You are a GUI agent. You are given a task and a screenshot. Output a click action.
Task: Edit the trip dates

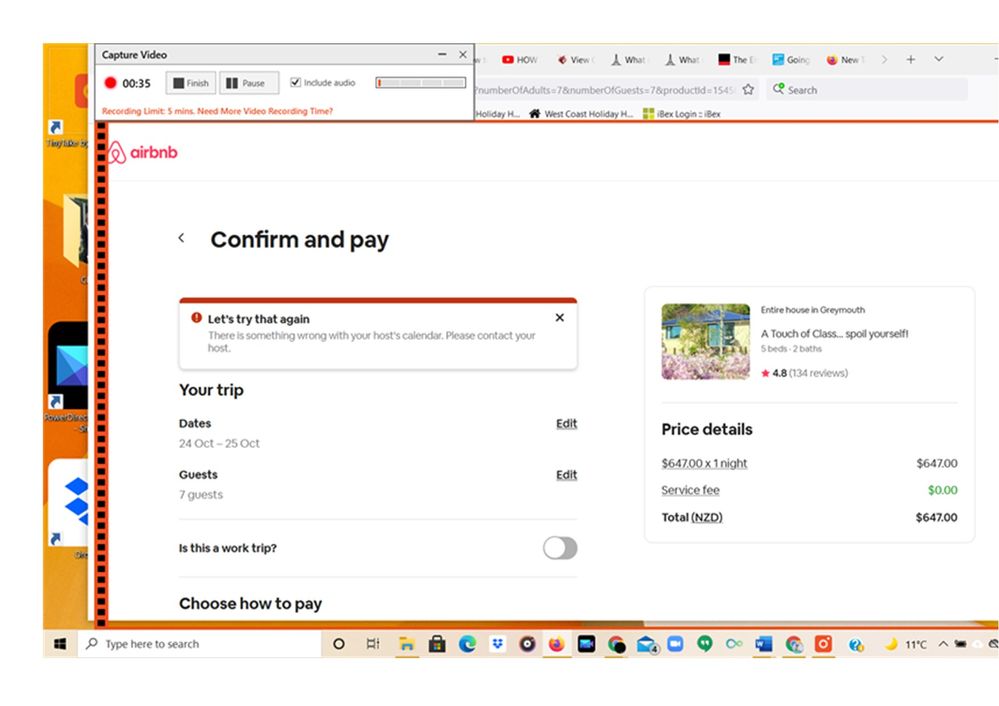pos(566,423)
